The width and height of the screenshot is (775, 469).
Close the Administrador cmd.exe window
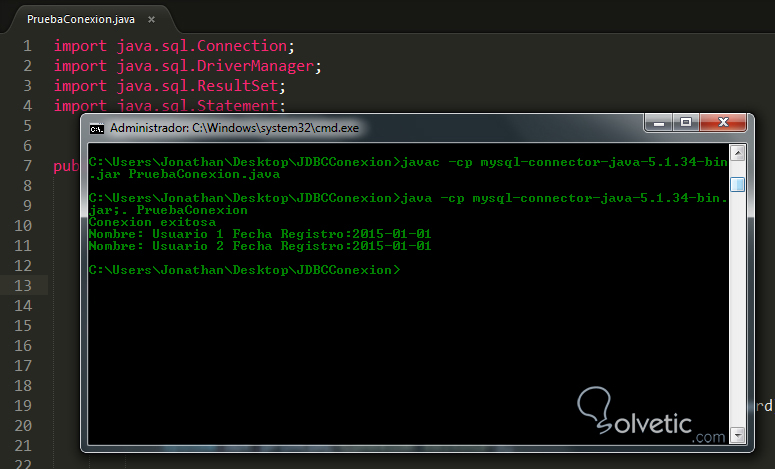tap(723, 123)
